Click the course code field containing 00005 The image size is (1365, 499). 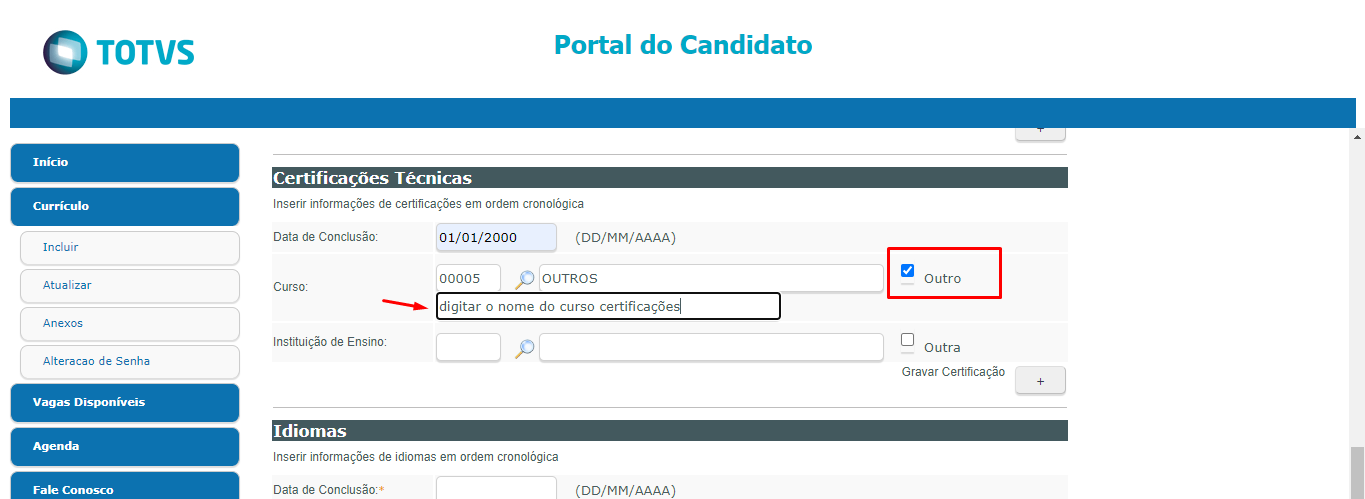coord(469,278)
